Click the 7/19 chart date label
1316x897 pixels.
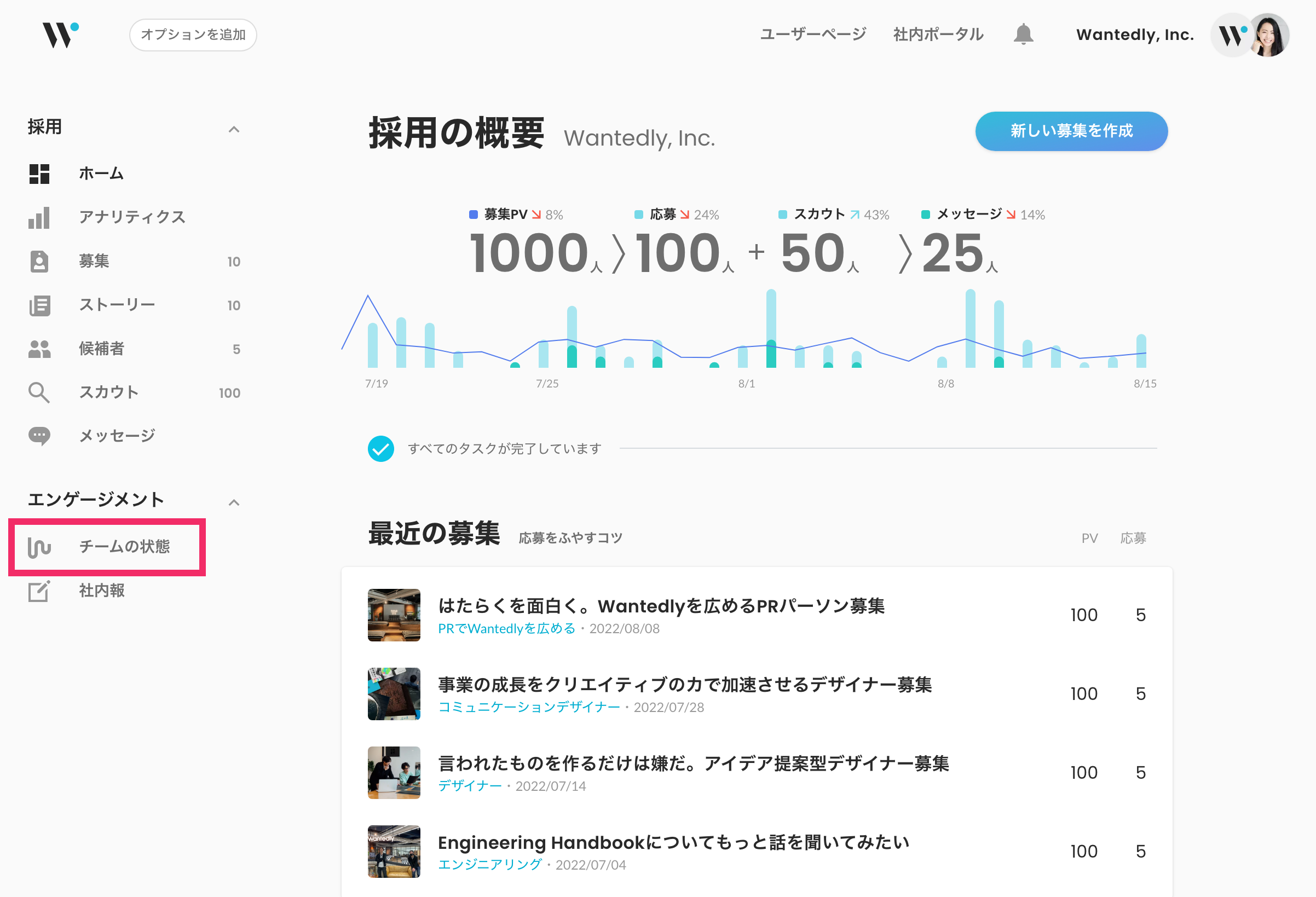point(377,384)
